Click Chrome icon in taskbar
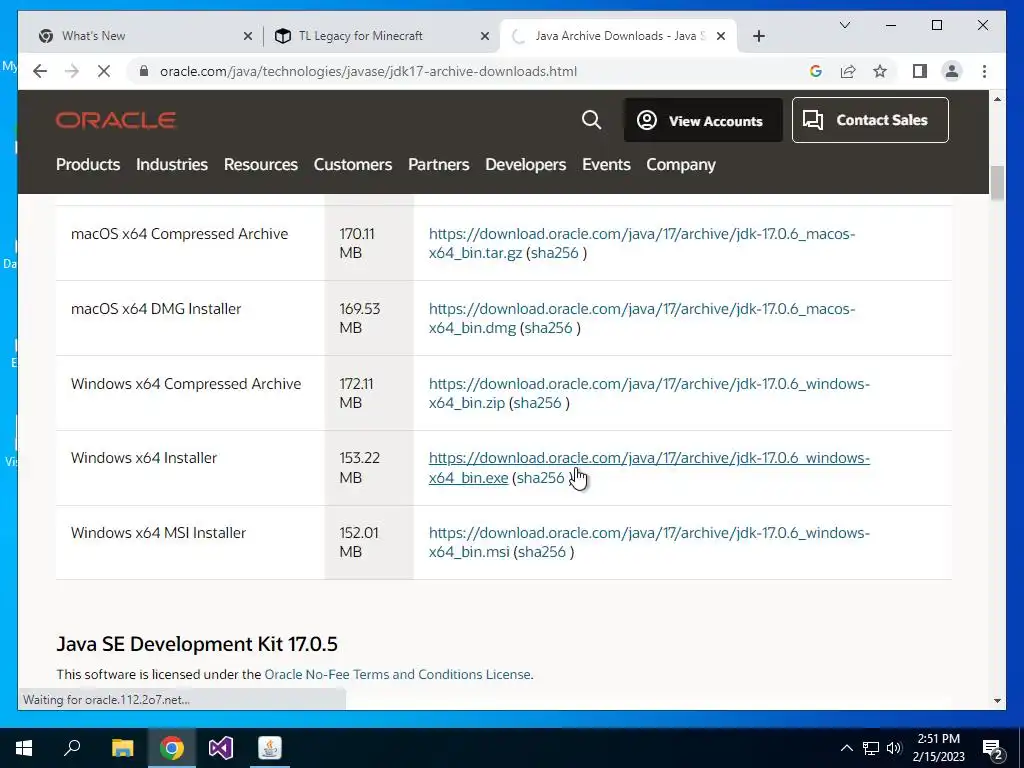The image size is (1024, 768). [x=172, y=748]
